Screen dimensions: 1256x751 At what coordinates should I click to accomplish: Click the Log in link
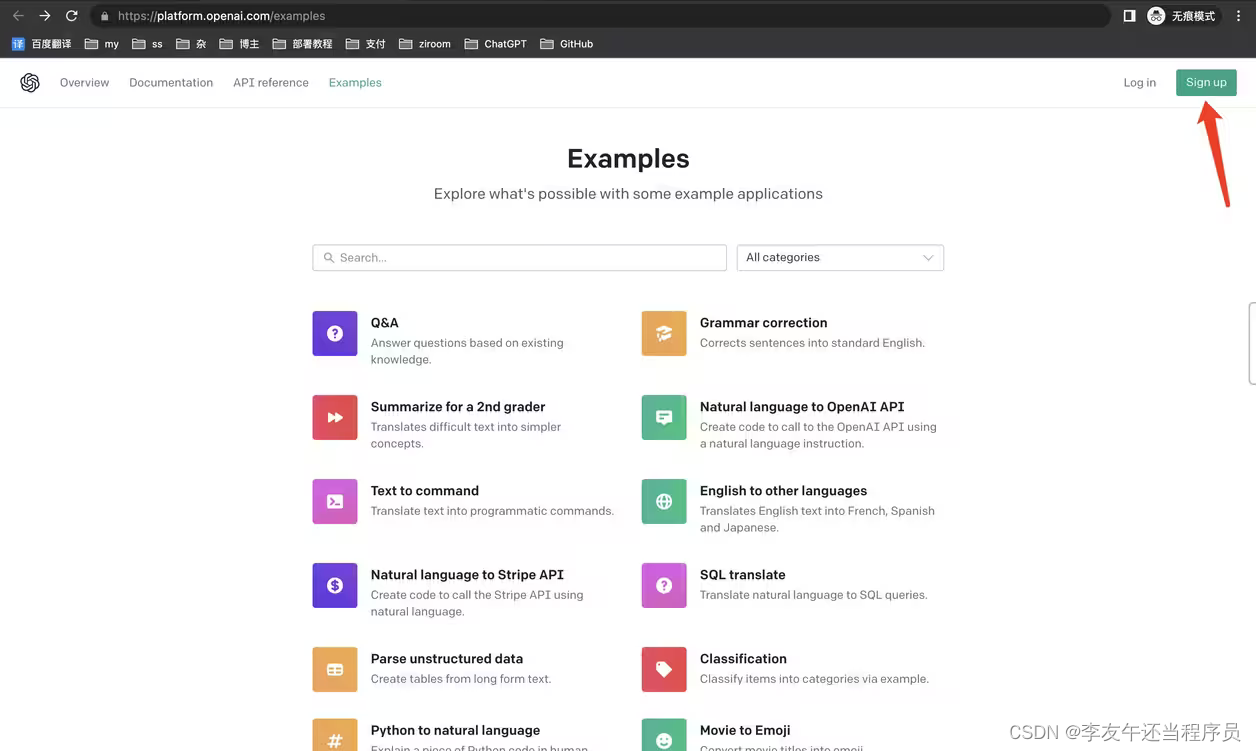[1139, 83]
